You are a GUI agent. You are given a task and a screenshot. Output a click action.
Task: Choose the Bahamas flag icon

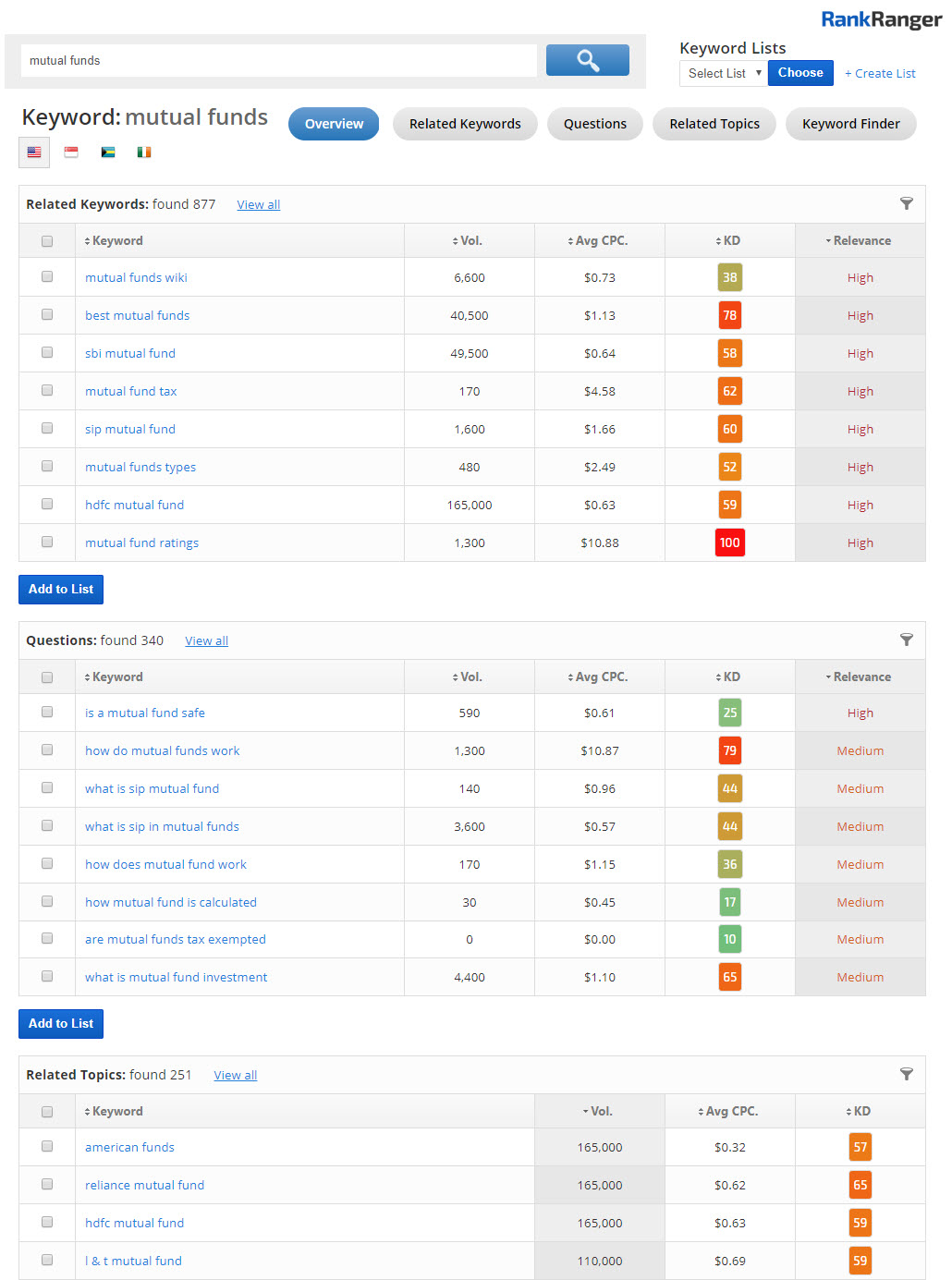(x=108, y=152)
